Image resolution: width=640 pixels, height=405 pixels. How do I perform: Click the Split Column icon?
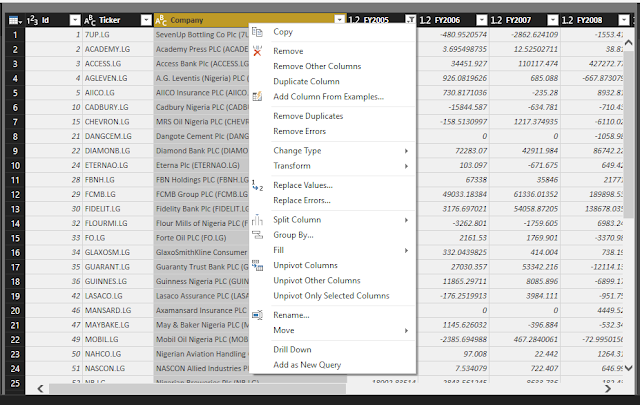coord(257,220)
